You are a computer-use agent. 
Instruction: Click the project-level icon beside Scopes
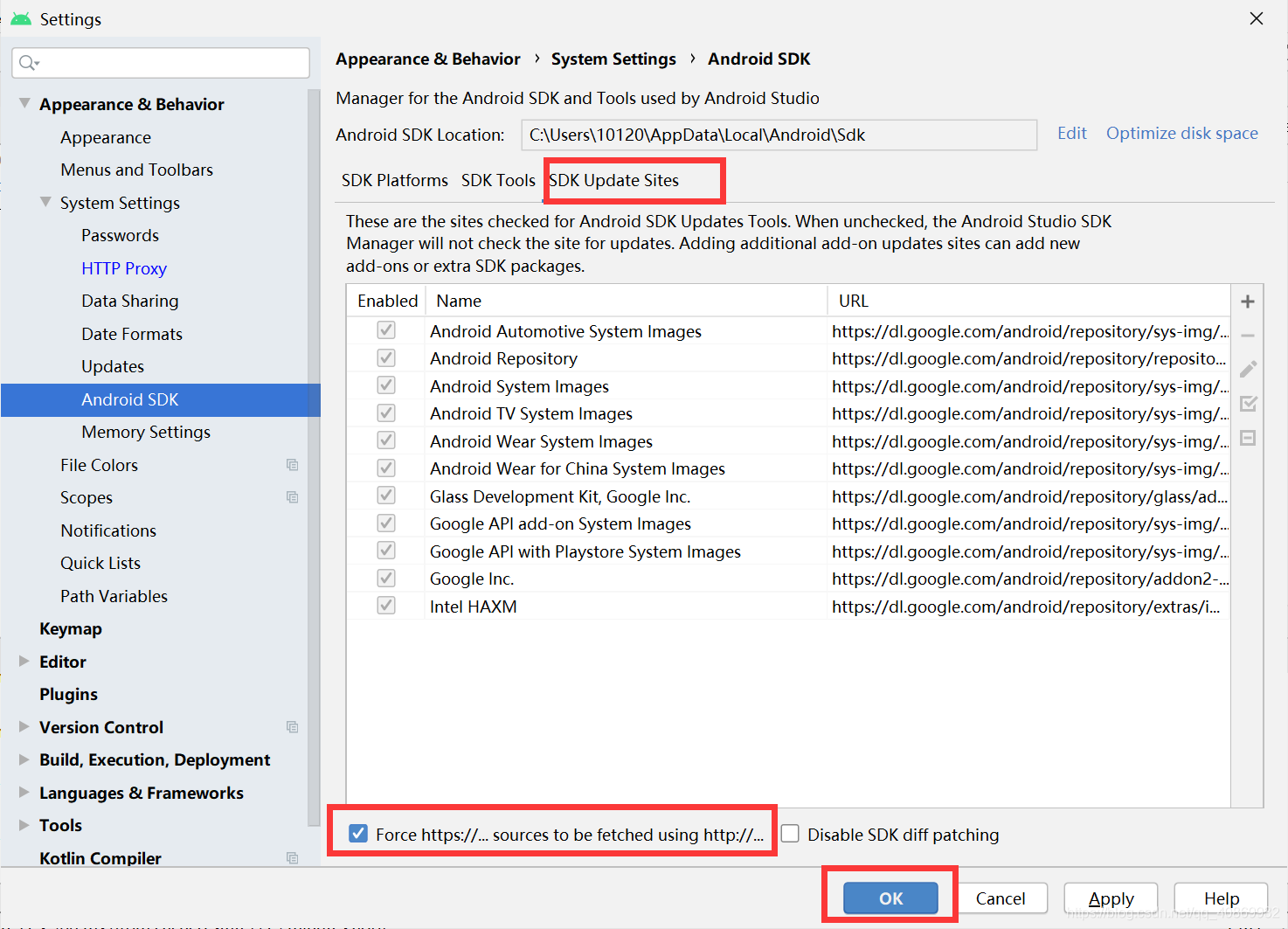point(293,497)
